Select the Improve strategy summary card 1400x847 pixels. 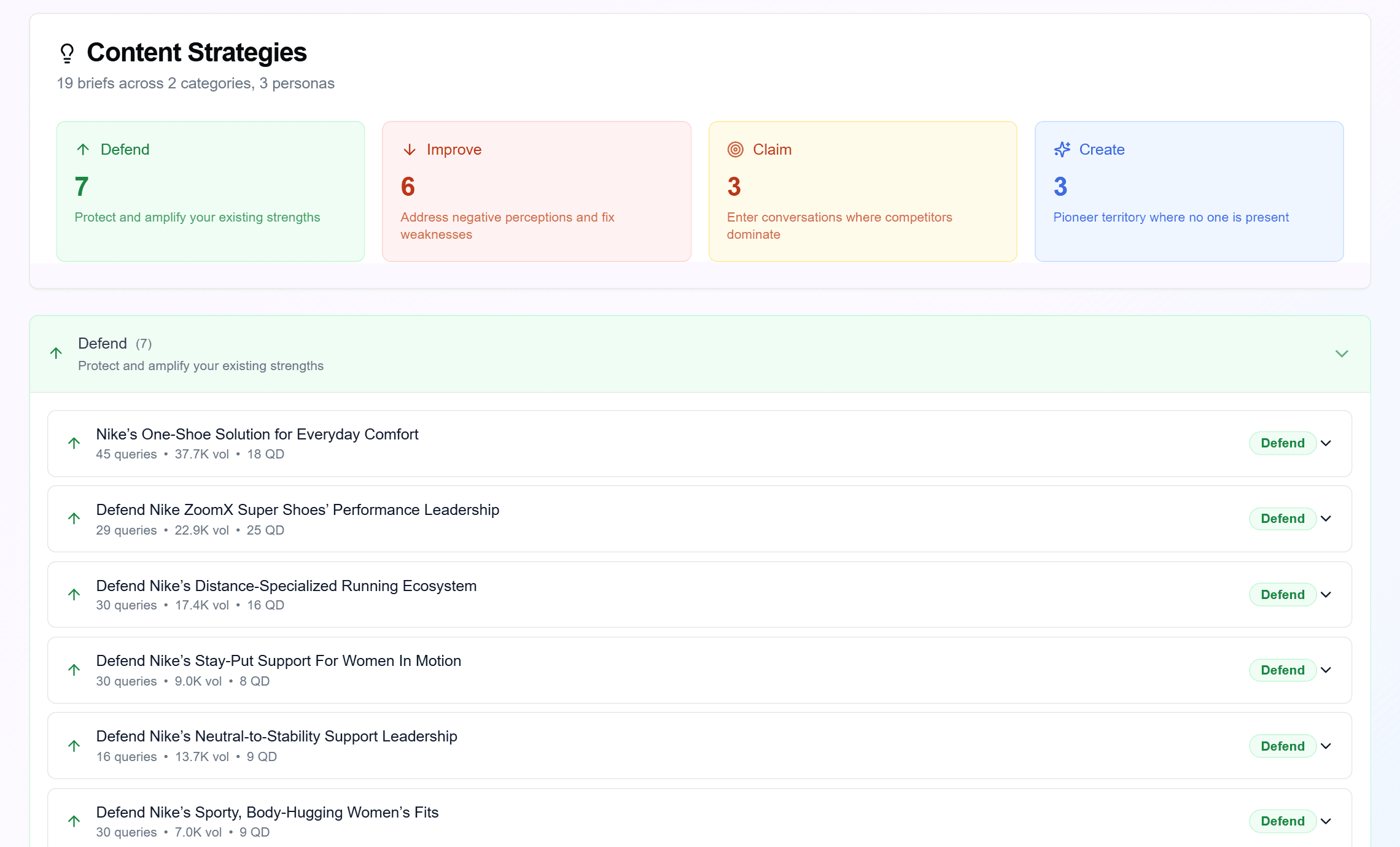[x=536, y=191]
